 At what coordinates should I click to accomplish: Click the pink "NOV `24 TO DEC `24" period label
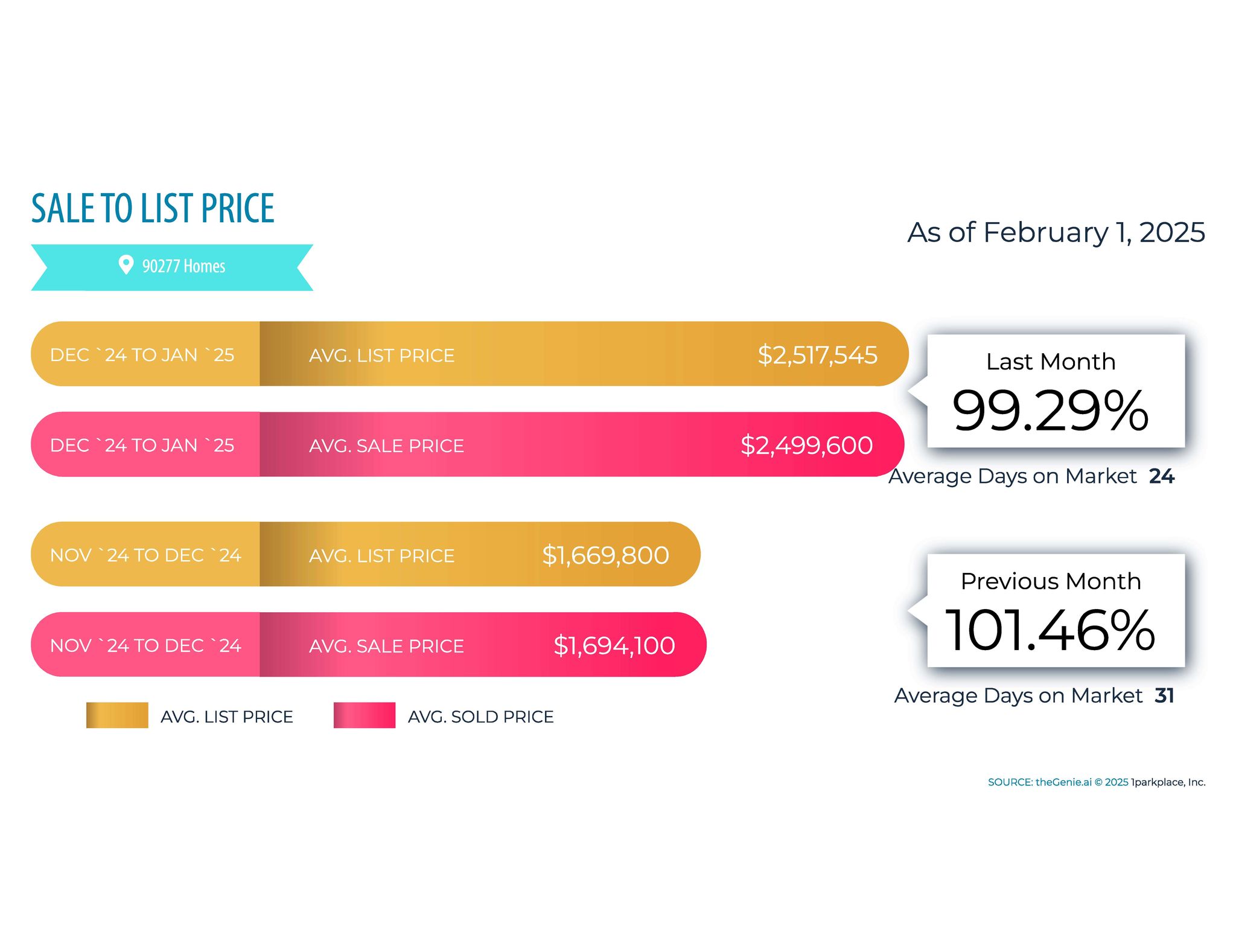coord(145,646)
